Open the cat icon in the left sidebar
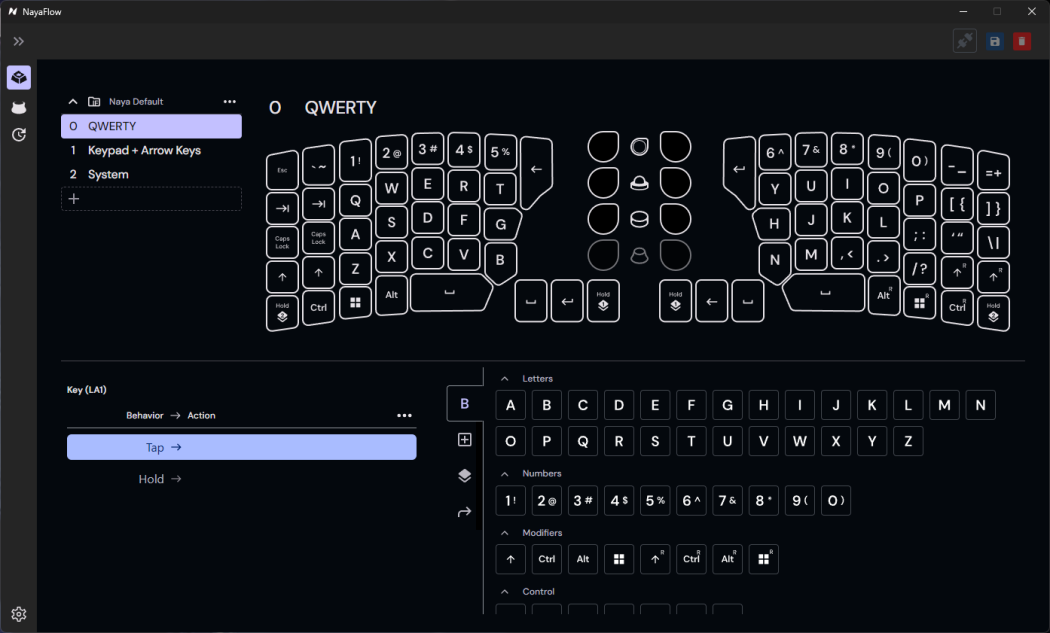The height and width of the screenshot is (633, 1050). point(18,107)
